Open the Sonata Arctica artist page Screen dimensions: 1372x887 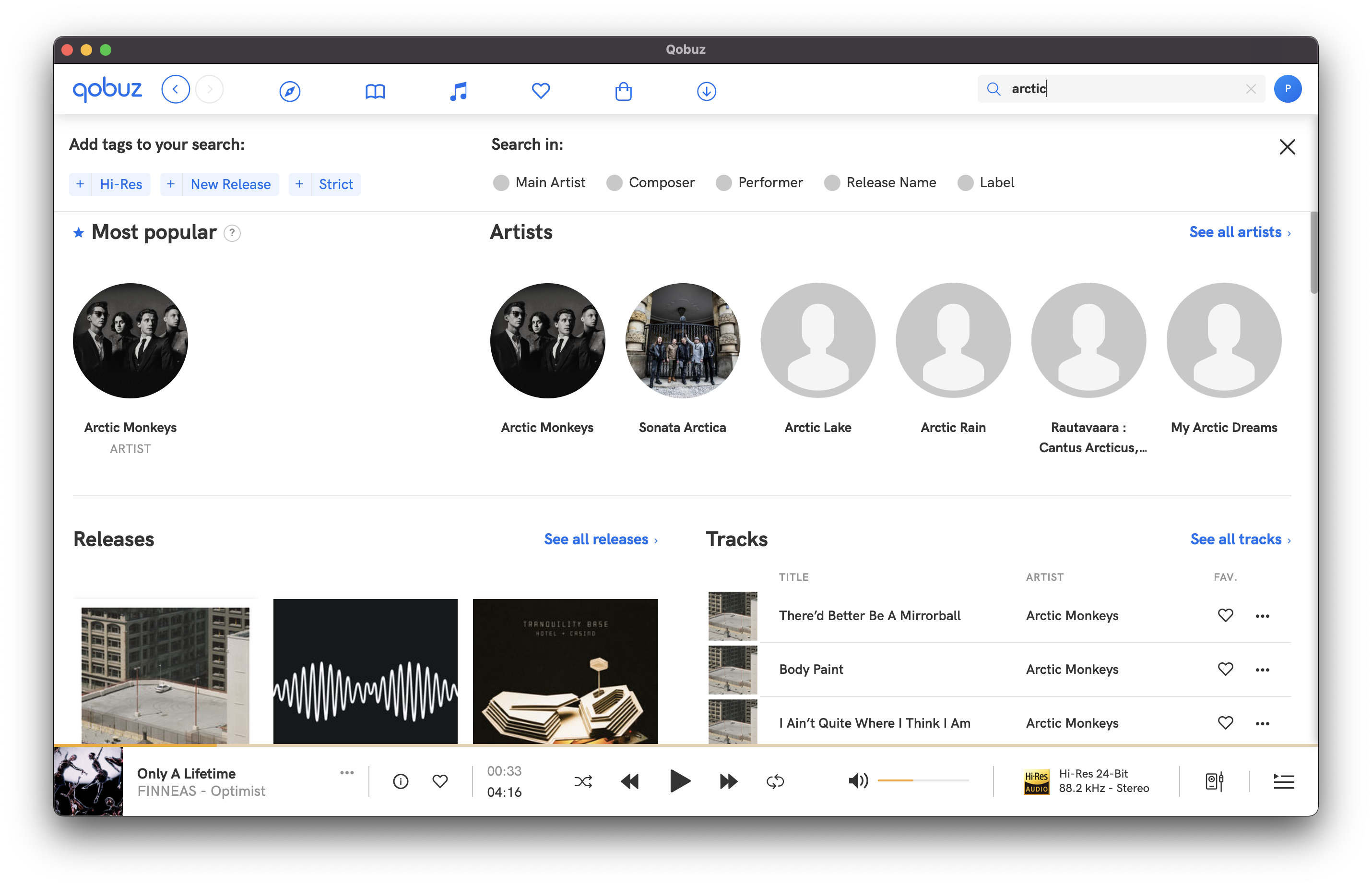point(683,340)
